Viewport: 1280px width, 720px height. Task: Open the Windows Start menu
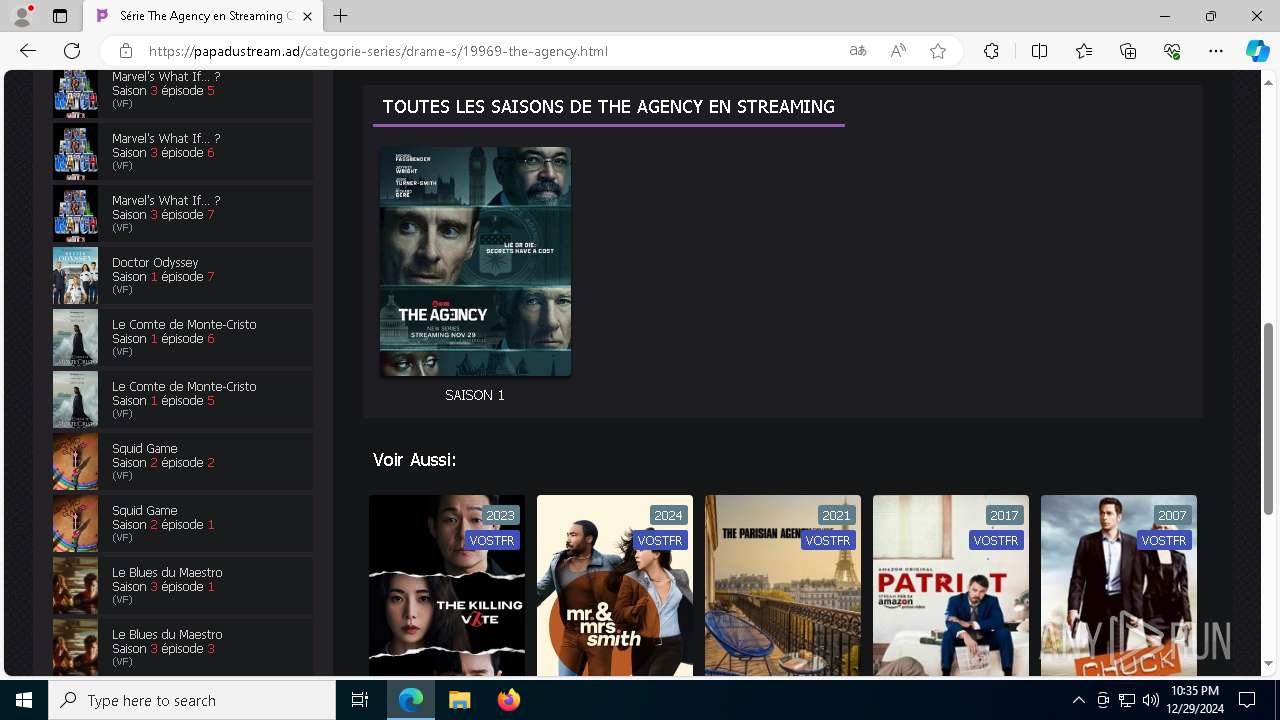point(24,700)
